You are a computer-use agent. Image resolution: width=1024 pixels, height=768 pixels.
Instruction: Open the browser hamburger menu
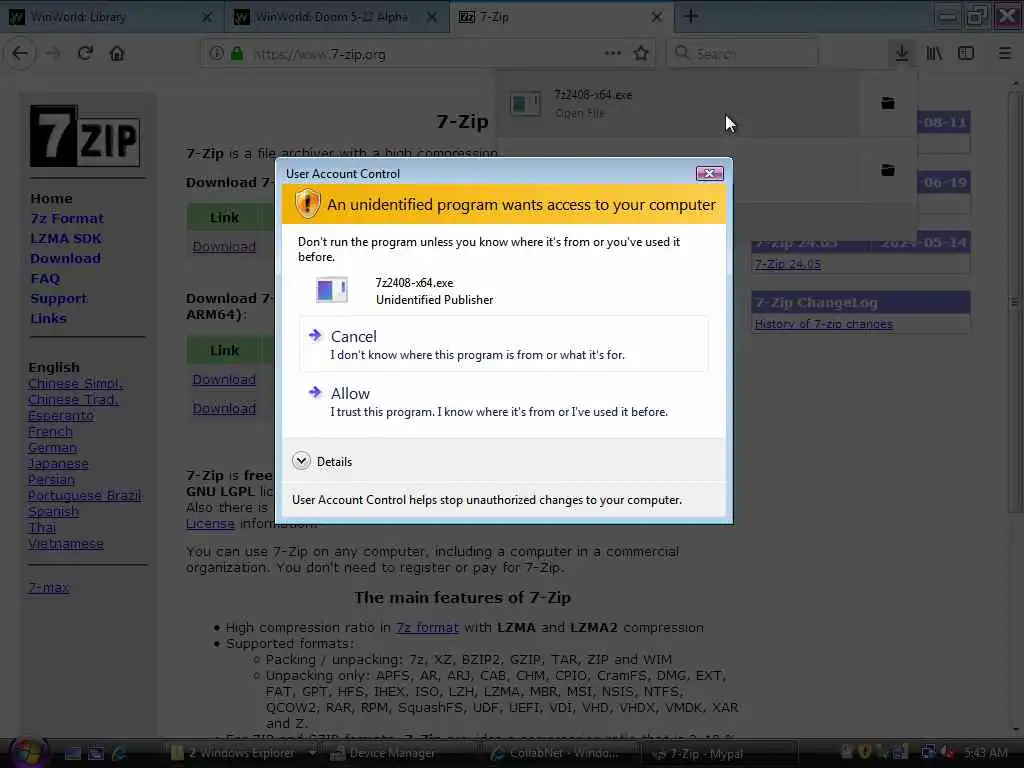pos(1005,54)
